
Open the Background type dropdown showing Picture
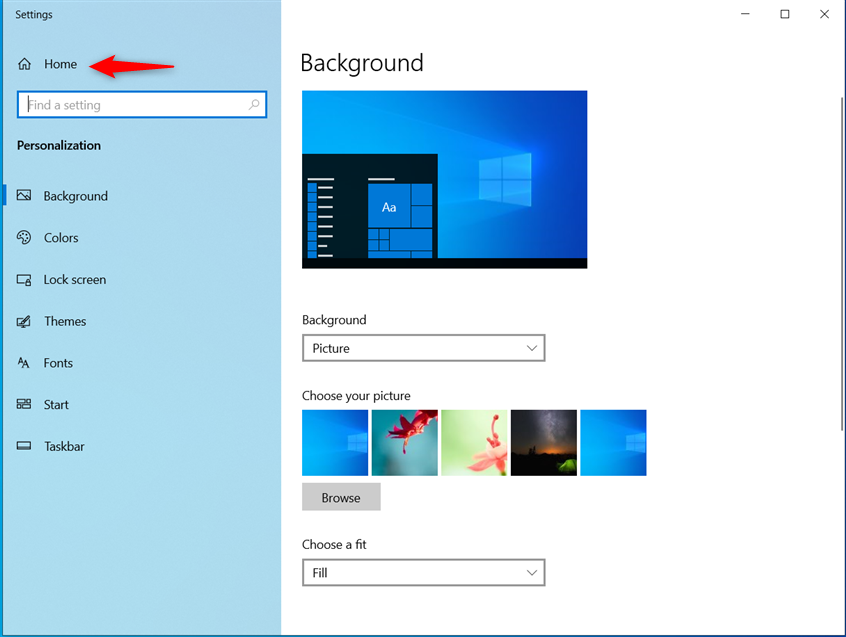(x=424, y=348)
